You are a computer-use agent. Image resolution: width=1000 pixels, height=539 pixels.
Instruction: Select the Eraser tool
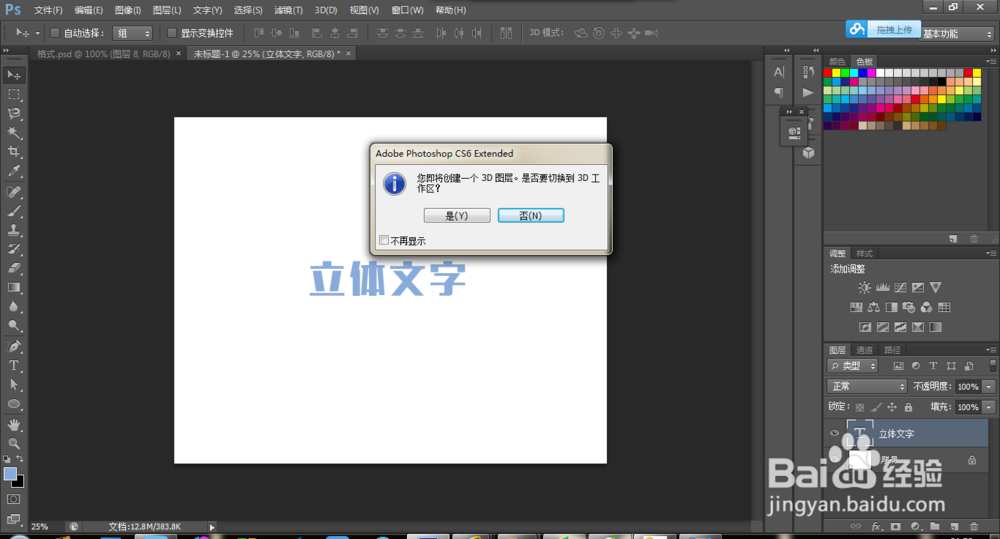[13, 268]
